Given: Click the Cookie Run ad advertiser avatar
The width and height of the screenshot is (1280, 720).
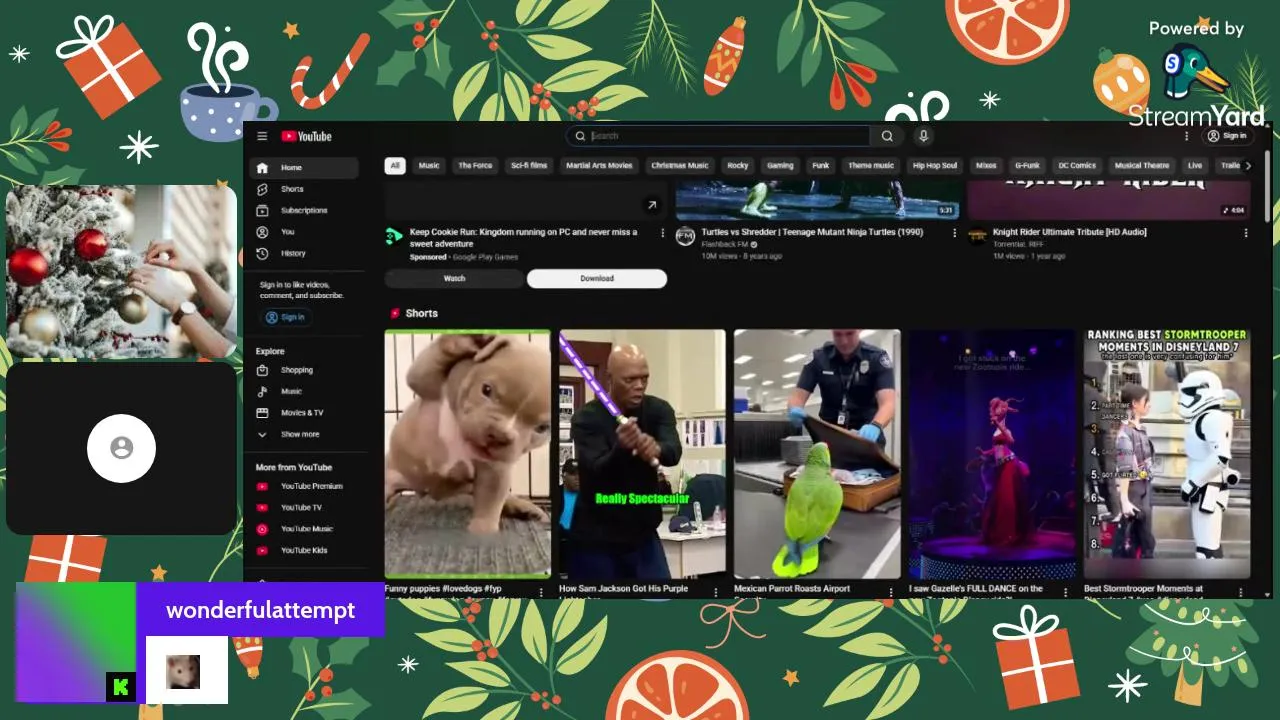Looking at the screenshot, I should pos(394,236).
